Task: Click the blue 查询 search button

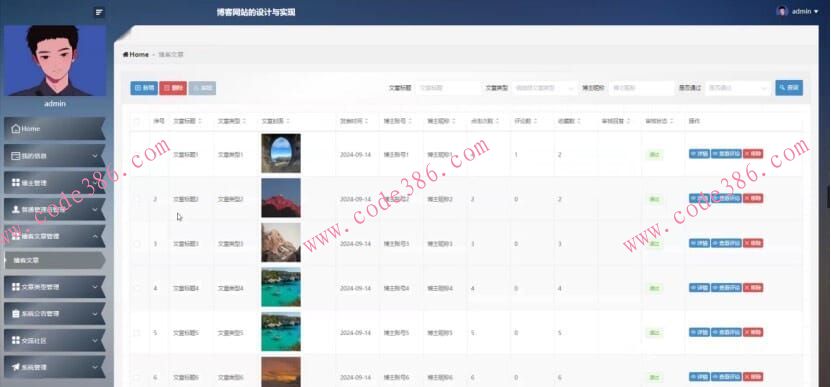Action: point(789,88)
